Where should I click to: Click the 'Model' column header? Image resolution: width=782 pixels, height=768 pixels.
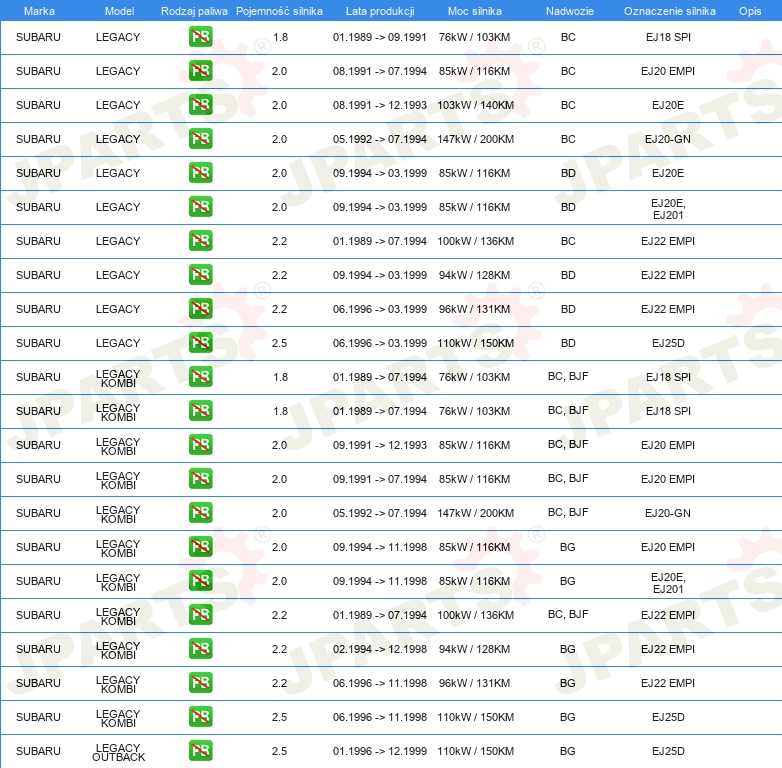[119, 11]
